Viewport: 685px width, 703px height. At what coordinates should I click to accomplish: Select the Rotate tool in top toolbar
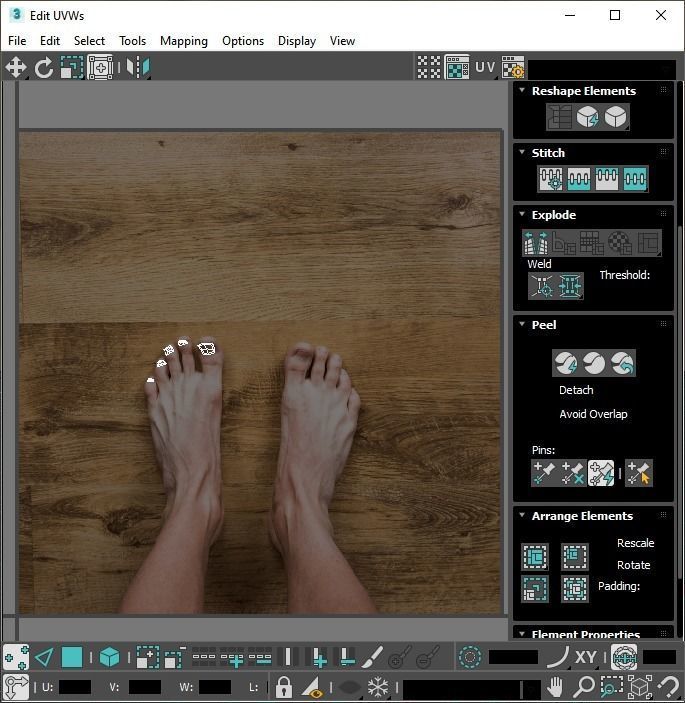point(43,68)
